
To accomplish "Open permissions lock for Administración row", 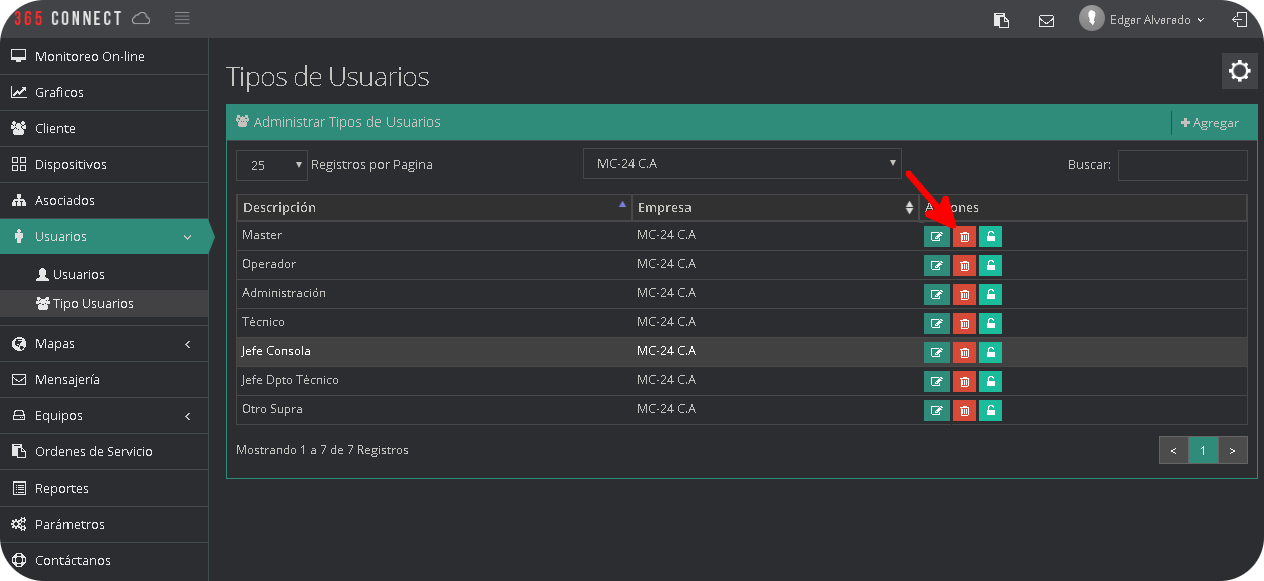I will pos(990,295).
